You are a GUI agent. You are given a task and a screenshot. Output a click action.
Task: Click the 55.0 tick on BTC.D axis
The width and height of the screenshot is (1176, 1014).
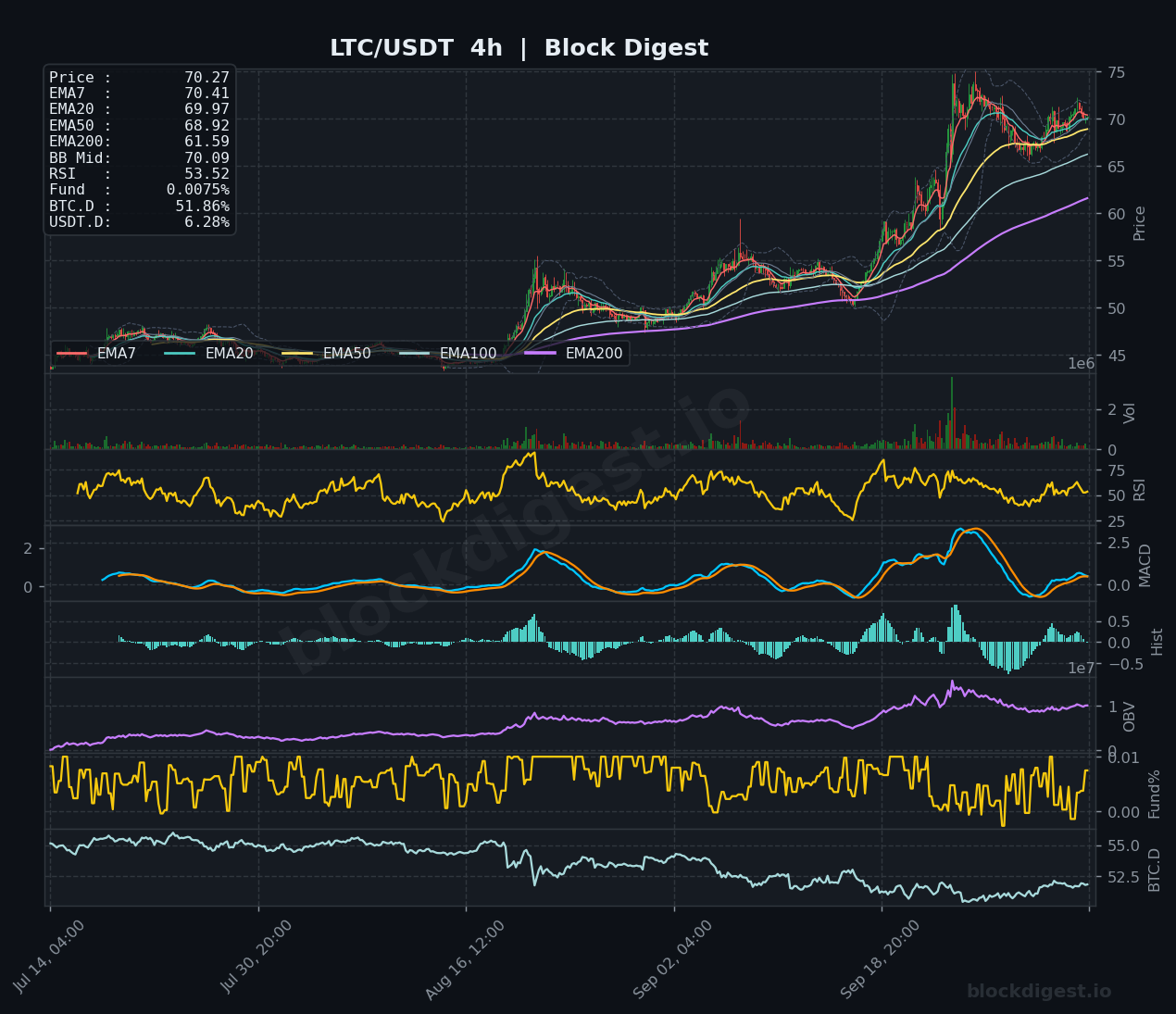click(x=1122, y=845)
